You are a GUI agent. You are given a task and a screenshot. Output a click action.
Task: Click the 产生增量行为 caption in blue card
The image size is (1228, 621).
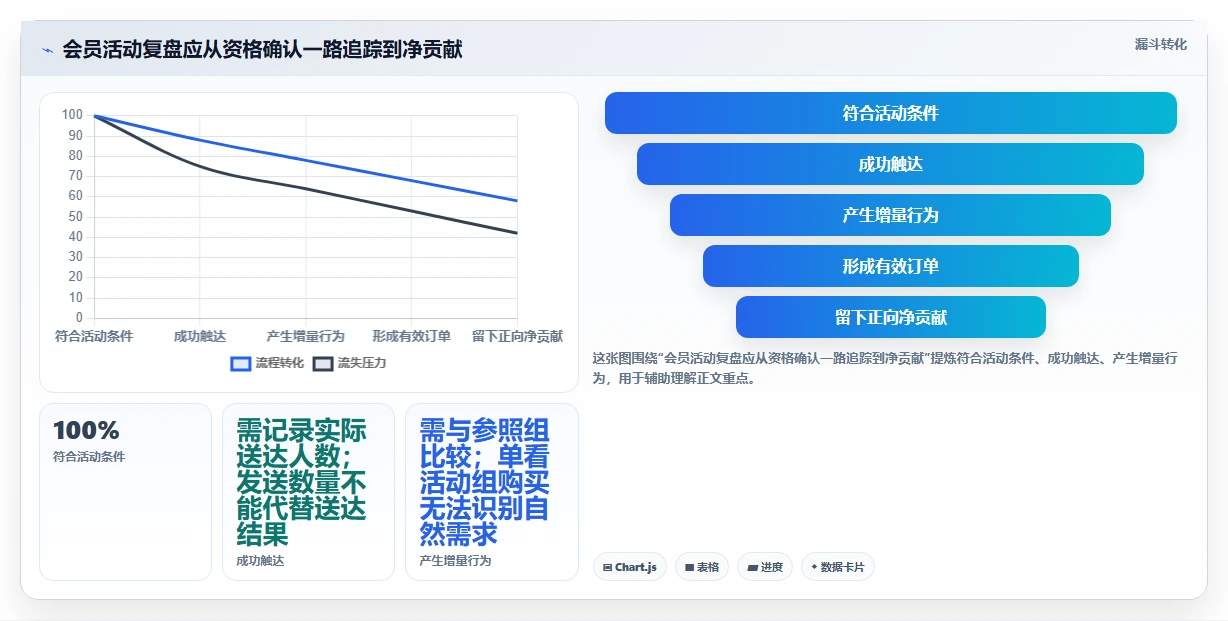click(x=455, y=561)
